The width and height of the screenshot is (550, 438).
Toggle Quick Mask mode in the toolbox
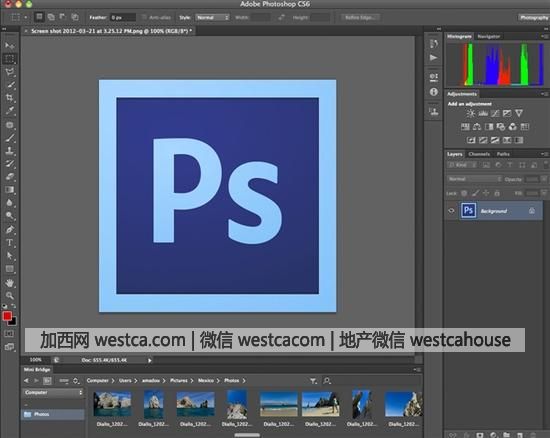[x=9, y=333]
